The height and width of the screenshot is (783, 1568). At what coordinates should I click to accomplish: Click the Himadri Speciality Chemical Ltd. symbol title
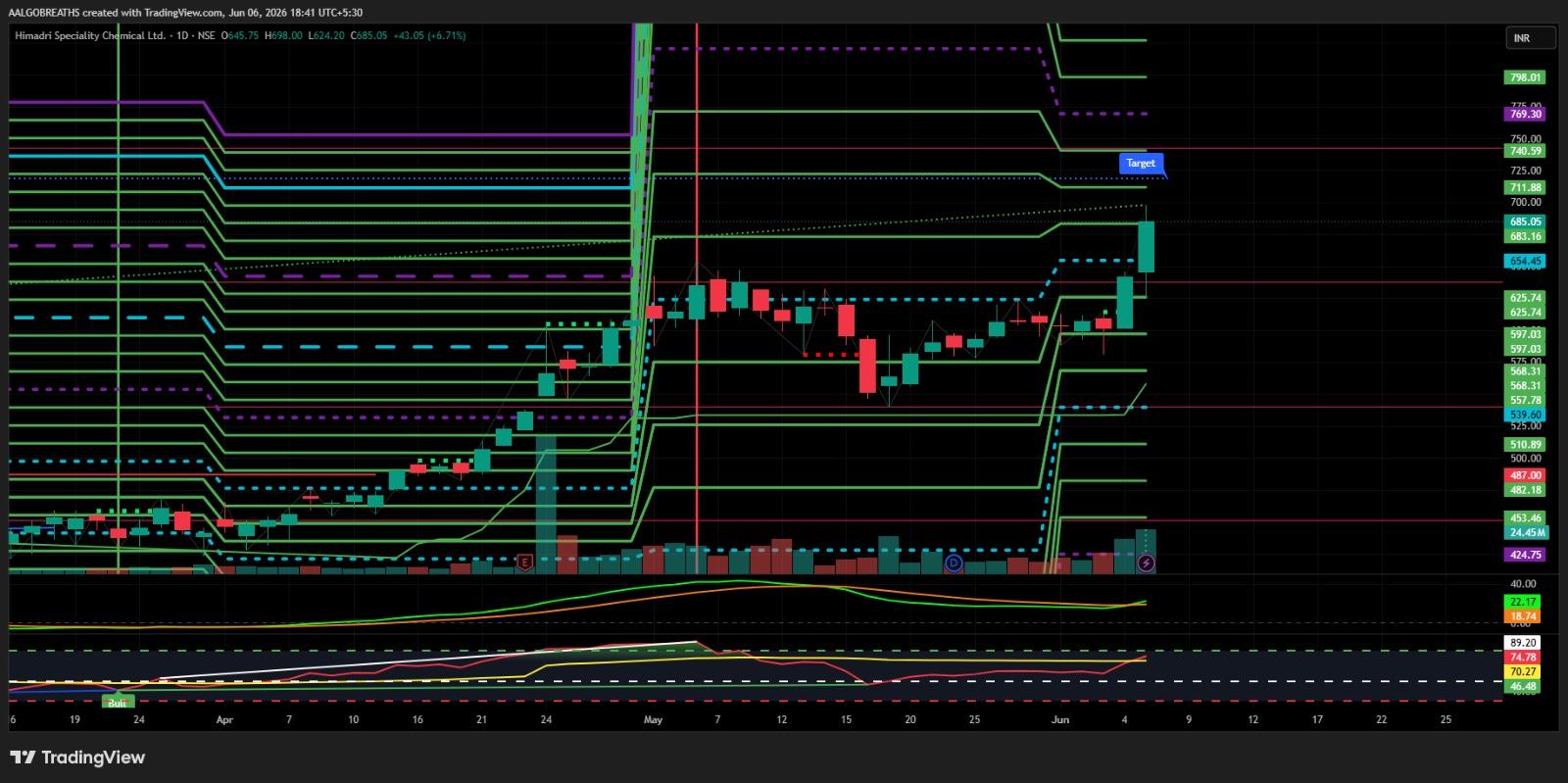[x=90, y=35]
